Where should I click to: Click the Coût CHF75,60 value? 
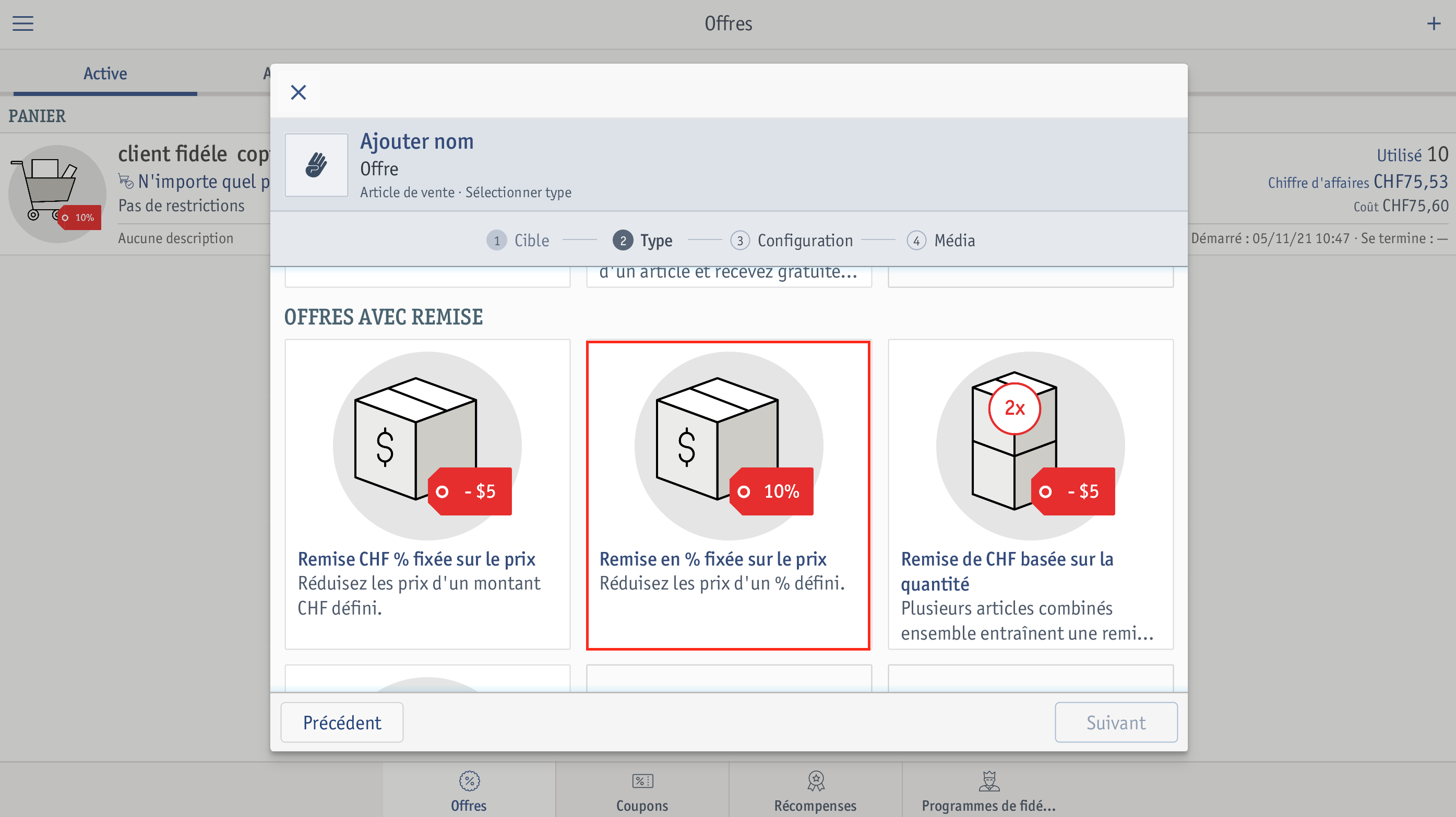pos(1401,206)
